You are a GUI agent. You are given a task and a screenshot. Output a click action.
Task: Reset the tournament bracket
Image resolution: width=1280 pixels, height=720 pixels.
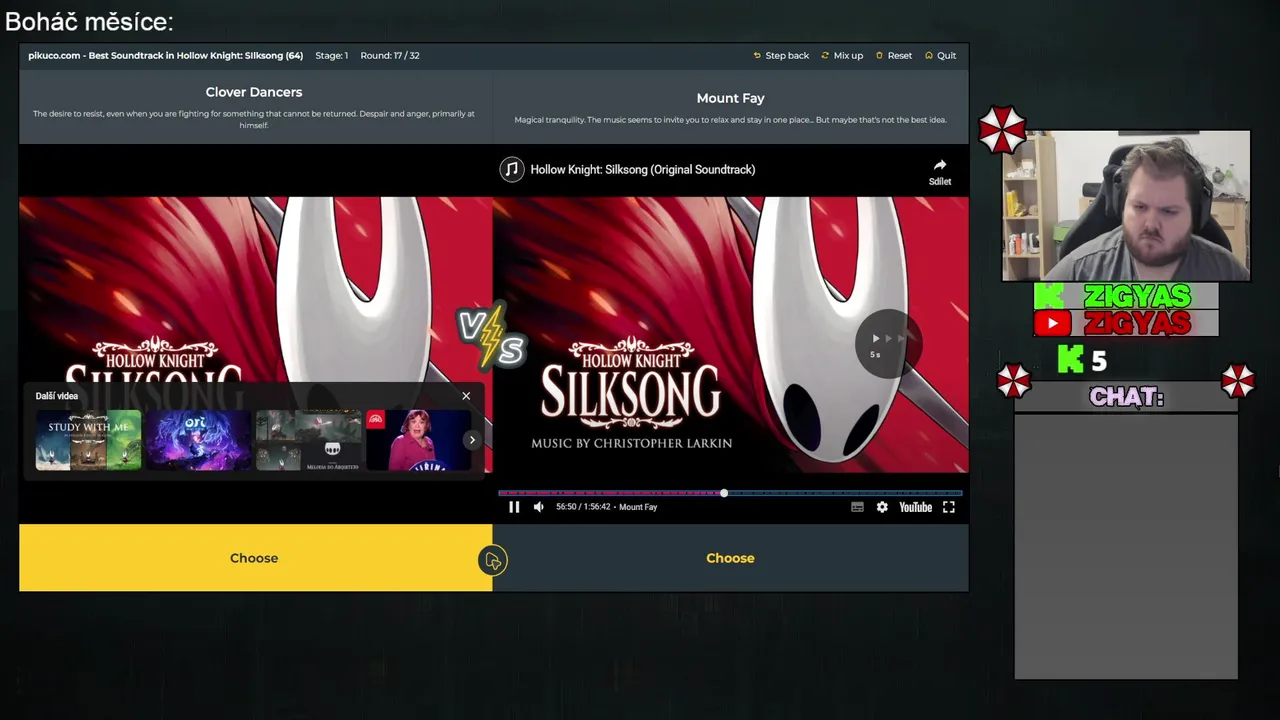pos(893,56)
